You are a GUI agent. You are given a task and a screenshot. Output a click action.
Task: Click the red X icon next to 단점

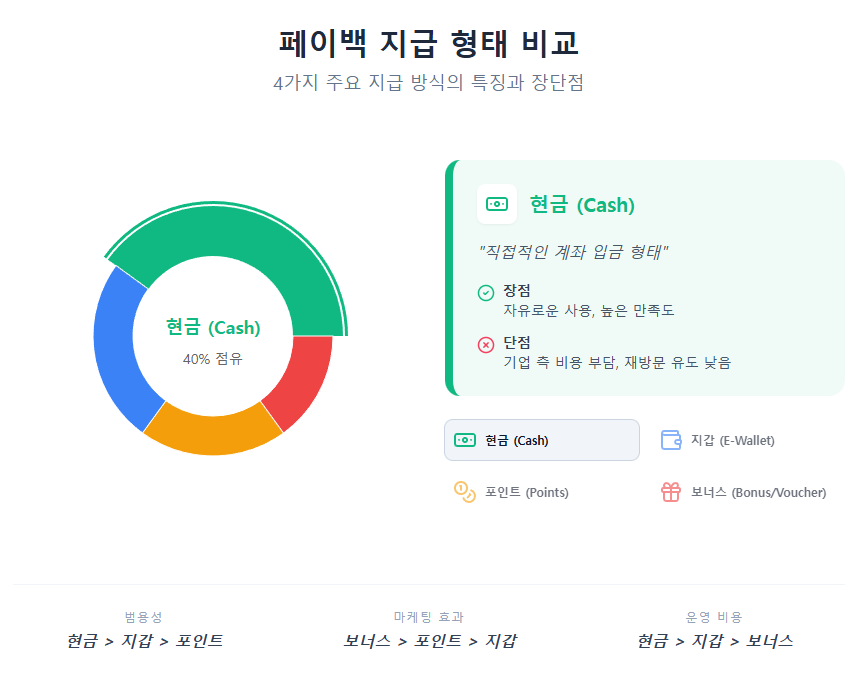[483, 344]
